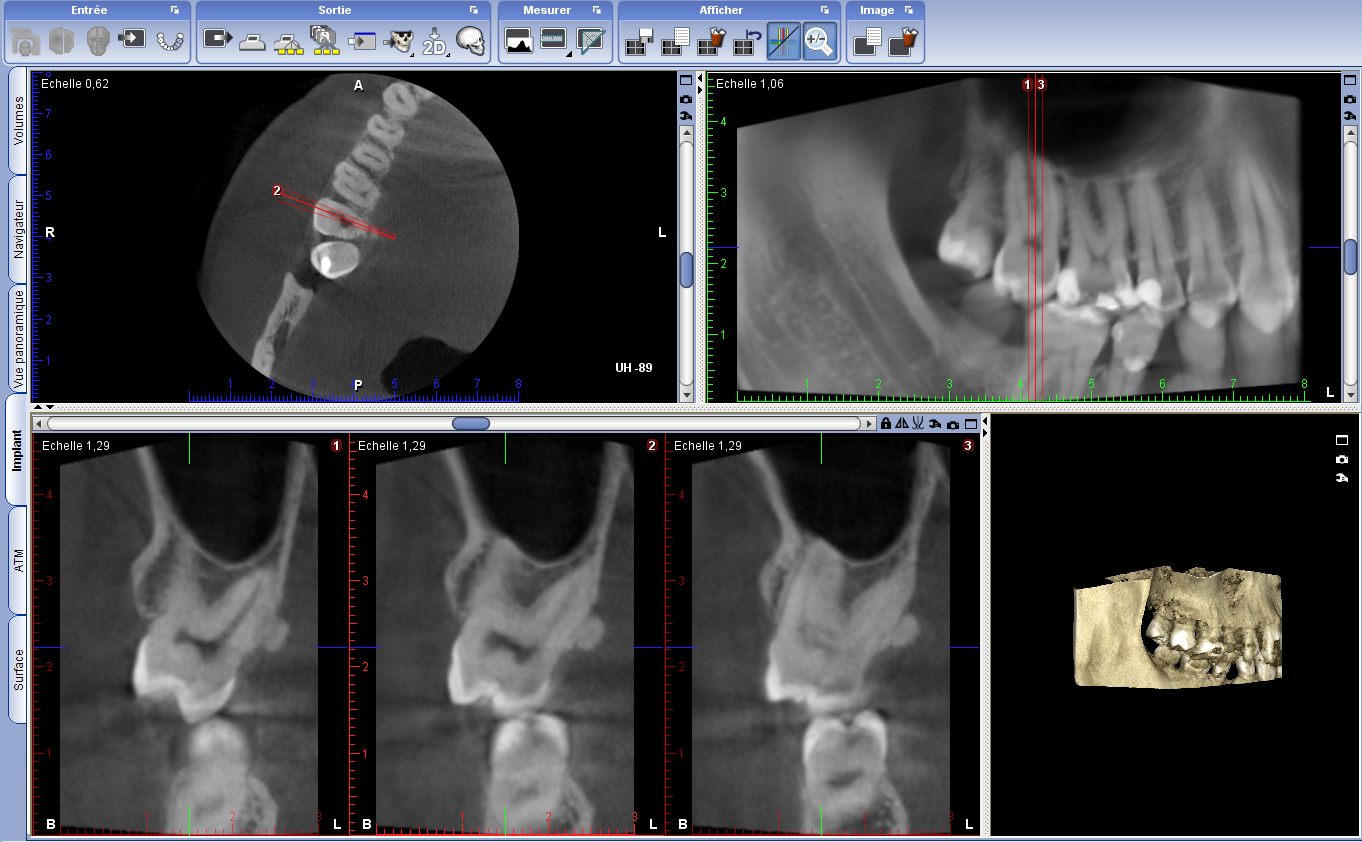Maximize the panoramic view panel

[1350, 81]
